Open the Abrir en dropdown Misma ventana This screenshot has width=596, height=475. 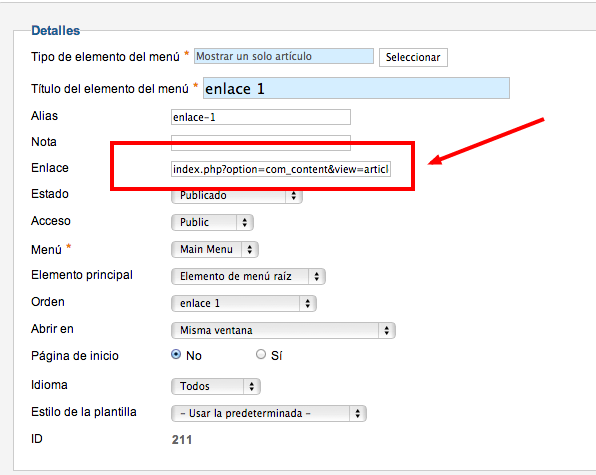click(283, 330)
